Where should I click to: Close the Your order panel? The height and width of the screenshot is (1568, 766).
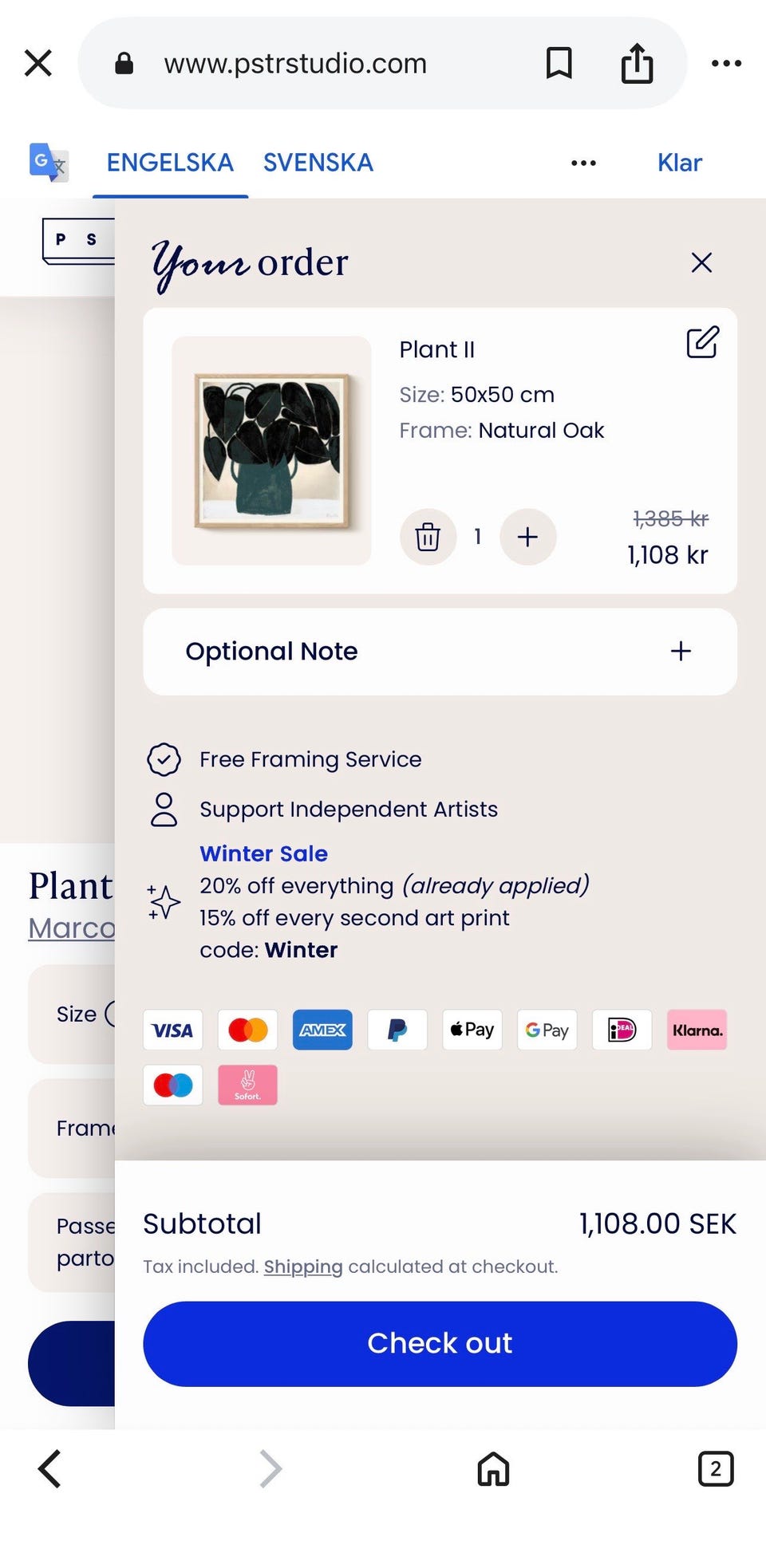coord(701,262)
